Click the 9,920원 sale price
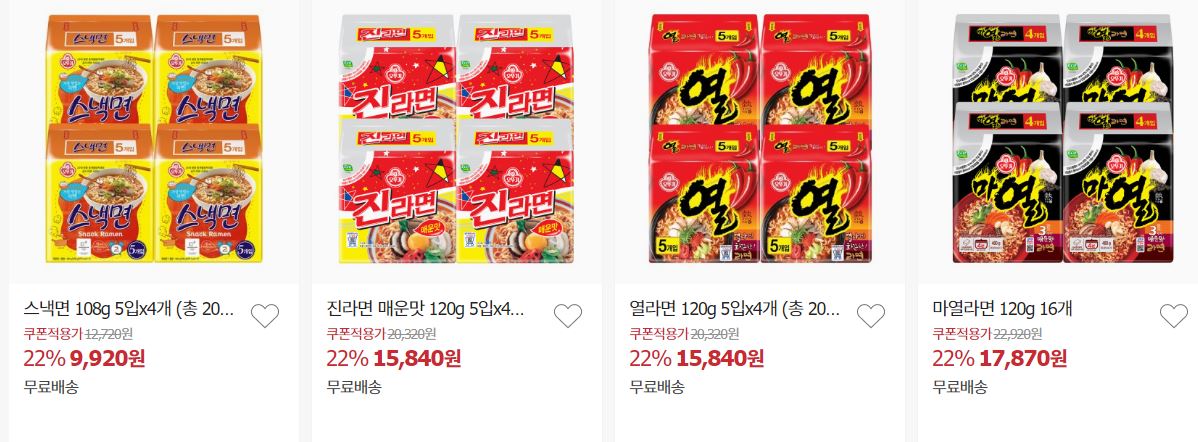This screenshot has width=1198, height=442. coord(107,357)
